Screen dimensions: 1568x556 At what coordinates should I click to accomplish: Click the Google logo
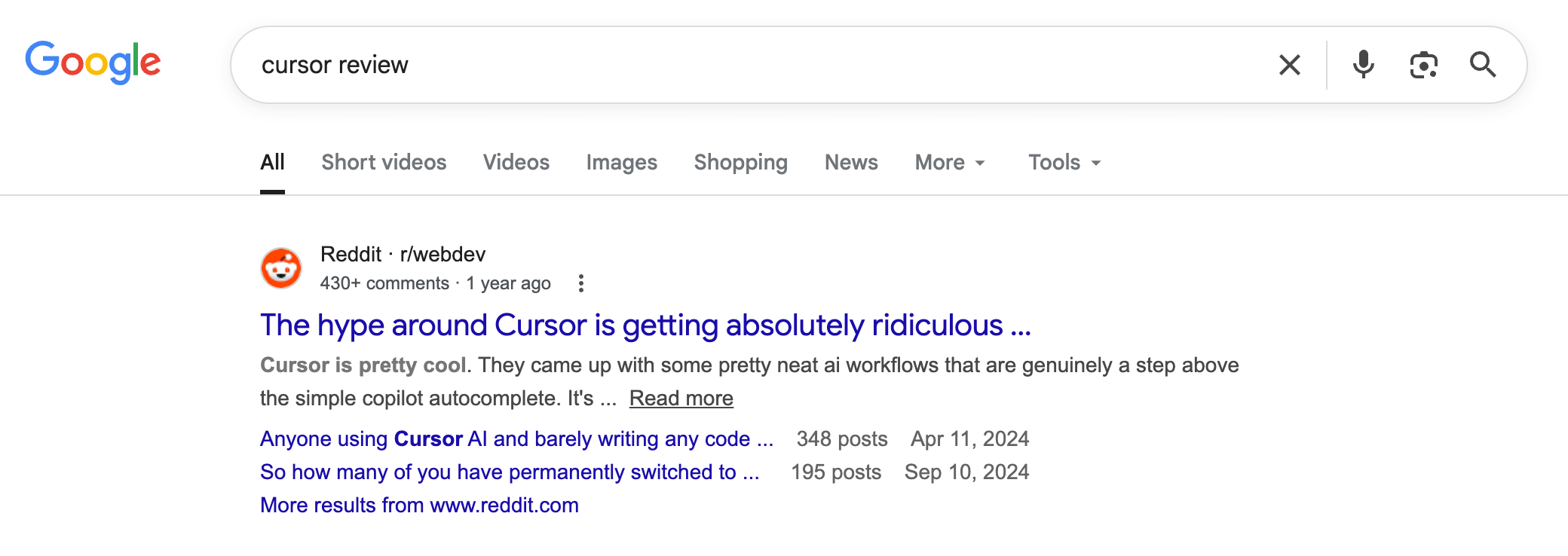tap(93, 62)
